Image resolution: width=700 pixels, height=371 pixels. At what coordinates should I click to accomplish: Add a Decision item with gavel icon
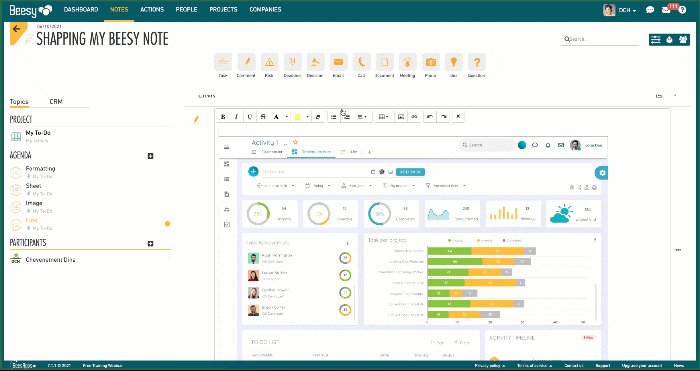click(315, 62)
